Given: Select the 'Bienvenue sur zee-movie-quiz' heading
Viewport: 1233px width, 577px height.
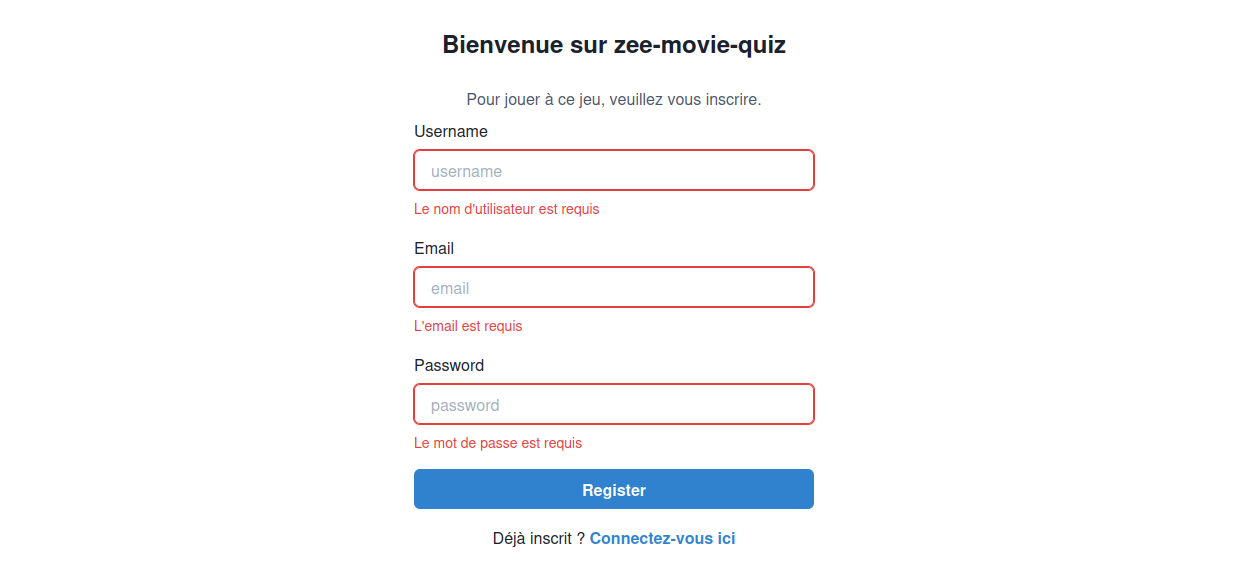Looking at the screenshot, I should 613,44.
